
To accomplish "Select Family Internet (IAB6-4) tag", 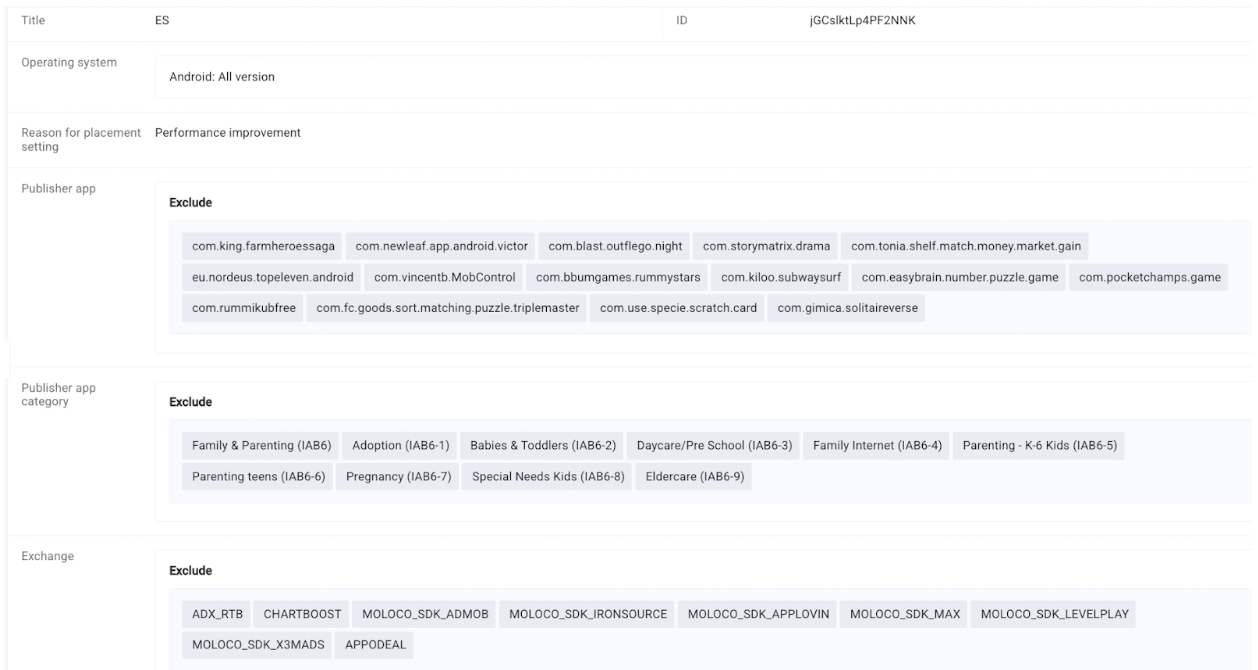I will (x=877, y=445).
